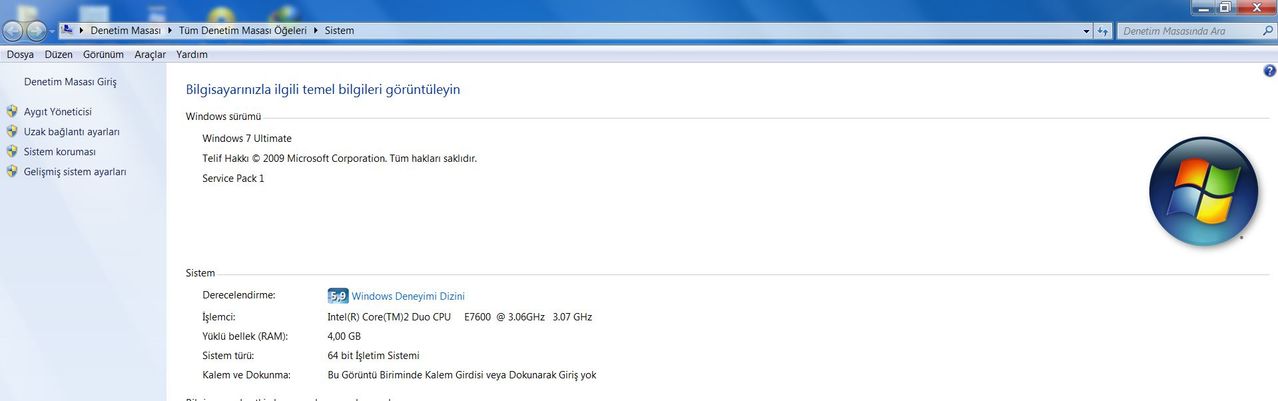Click the Windows logo orb image

pyautogui.click(x=1203, y=191)
